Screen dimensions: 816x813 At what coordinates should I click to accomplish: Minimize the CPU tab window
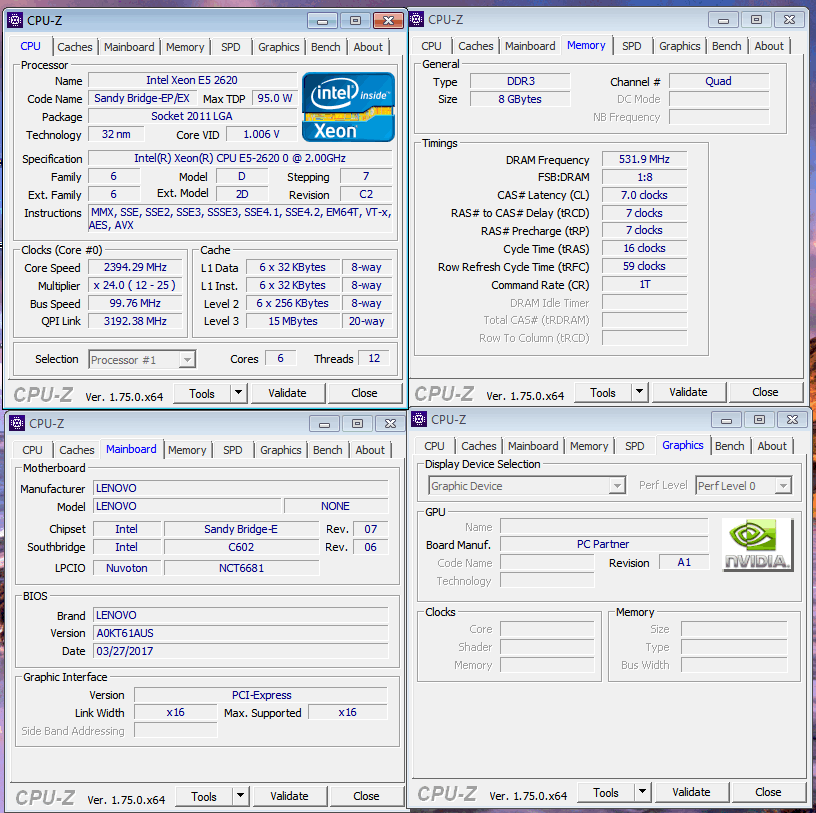tap(323, 21)
